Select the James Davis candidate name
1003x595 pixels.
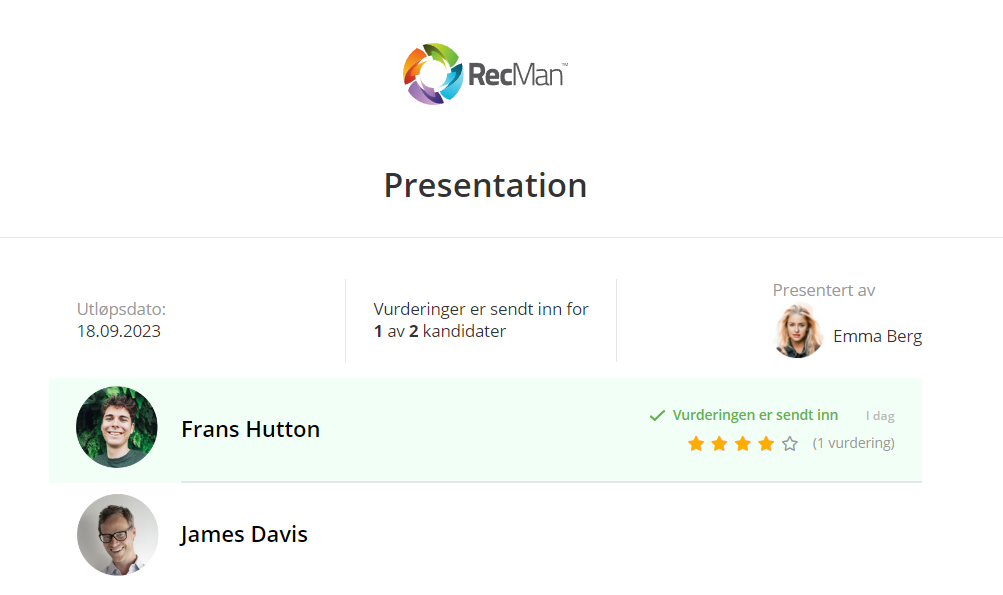click(x=244, y=535)
